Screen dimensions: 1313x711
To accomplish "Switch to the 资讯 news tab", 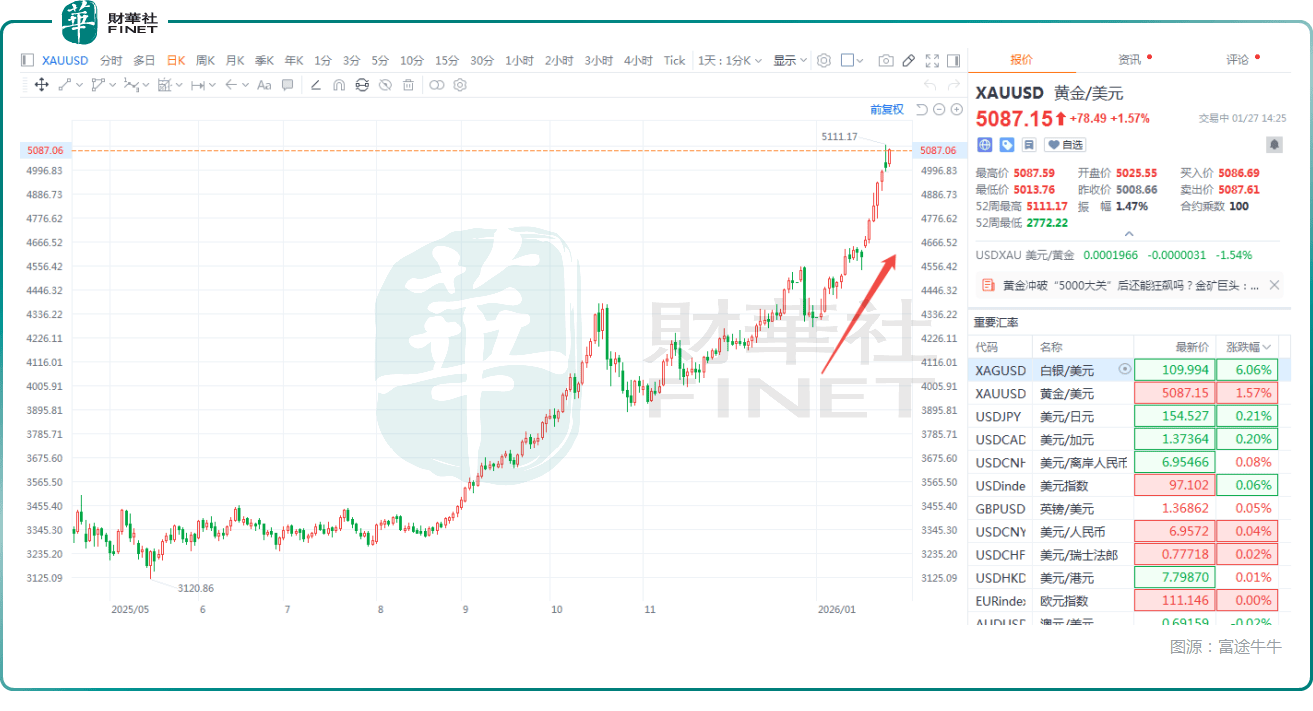I will (1130, 60).
